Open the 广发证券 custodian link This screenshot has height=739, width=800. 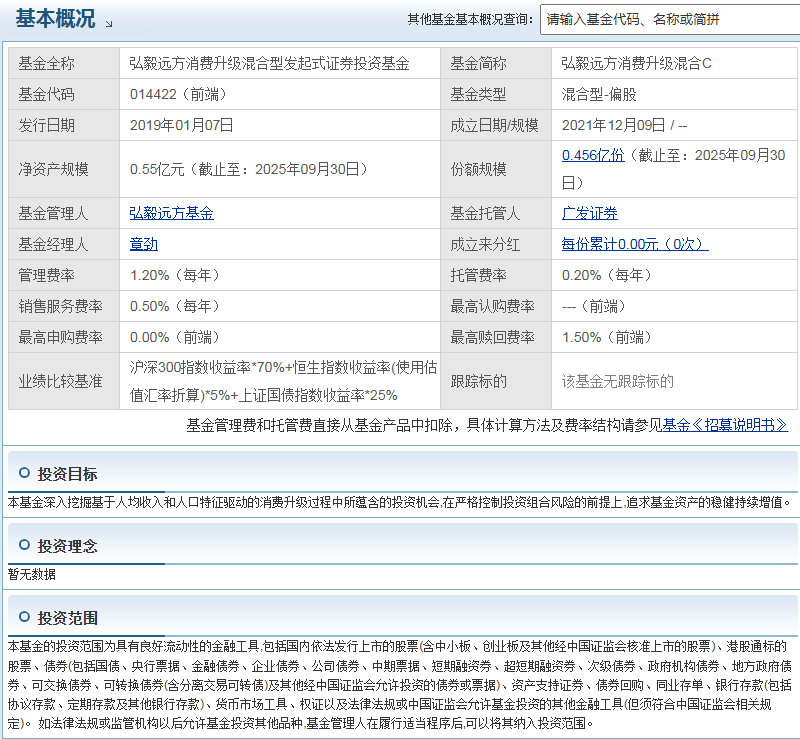pyautogui.click(x=590, y=213)
